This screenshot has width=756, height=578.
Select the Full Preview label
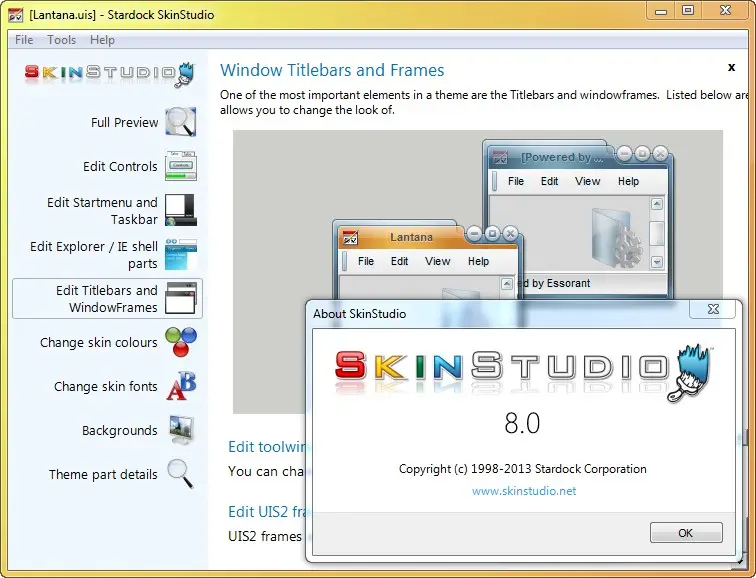click(124, 122)
